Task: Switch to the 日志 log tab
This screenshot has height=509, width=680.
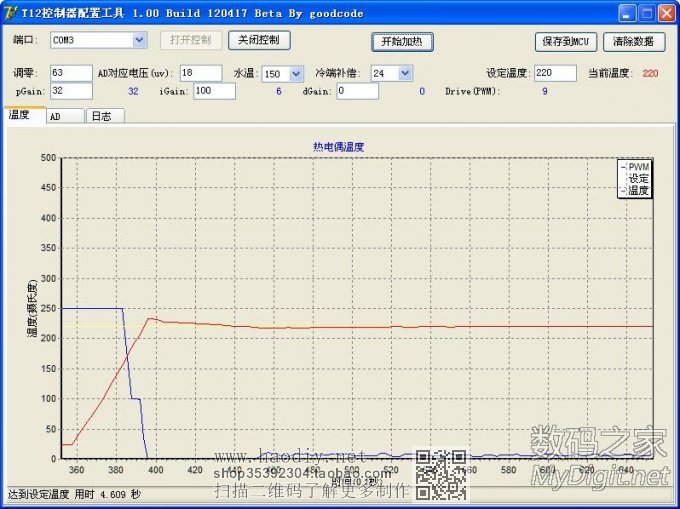Action: pos(101,116)
